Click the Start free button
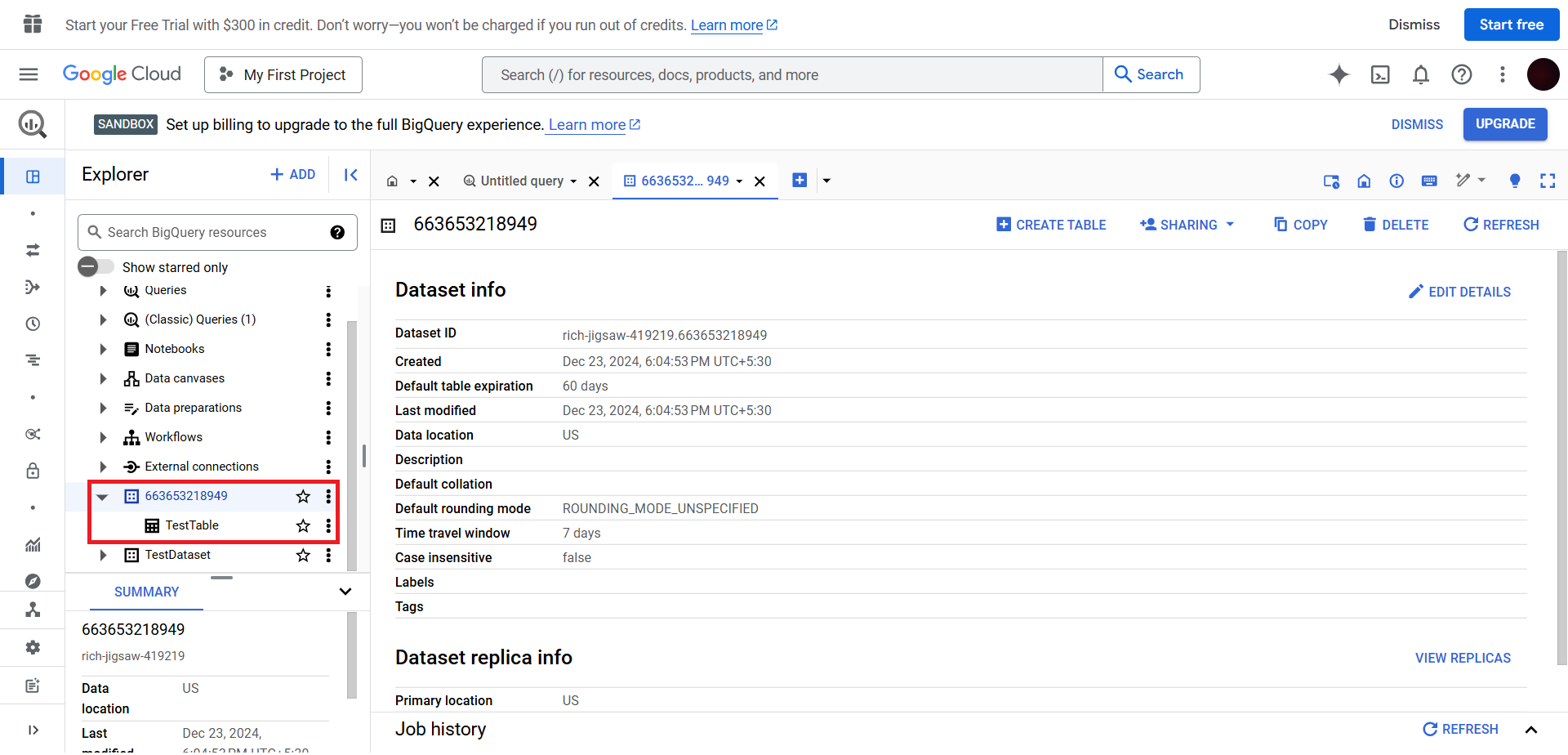This screenshot has height=755, width=1568. [1512, 25]
